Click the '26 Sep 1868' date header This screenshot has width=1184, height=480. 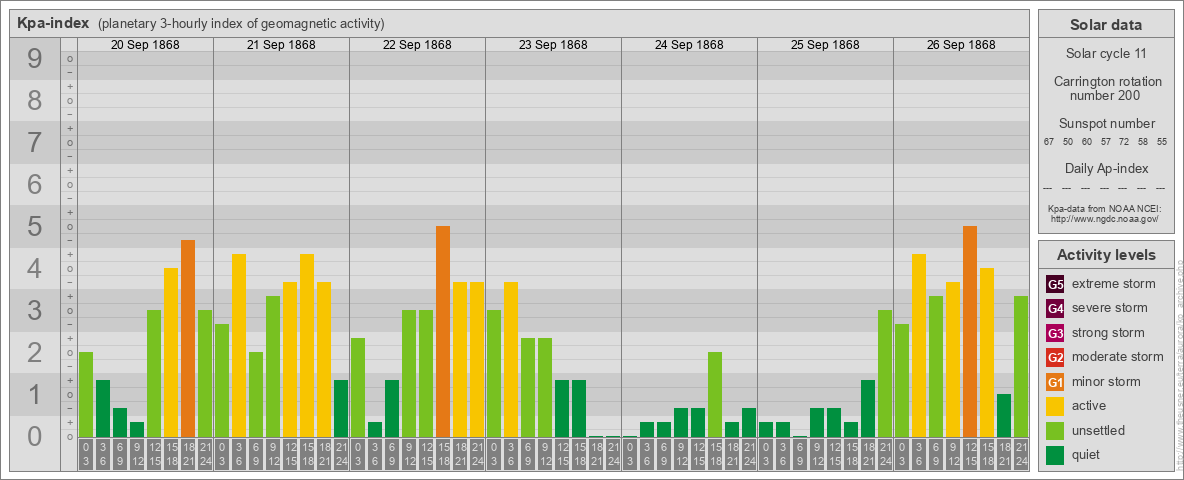tap(960, 45)
